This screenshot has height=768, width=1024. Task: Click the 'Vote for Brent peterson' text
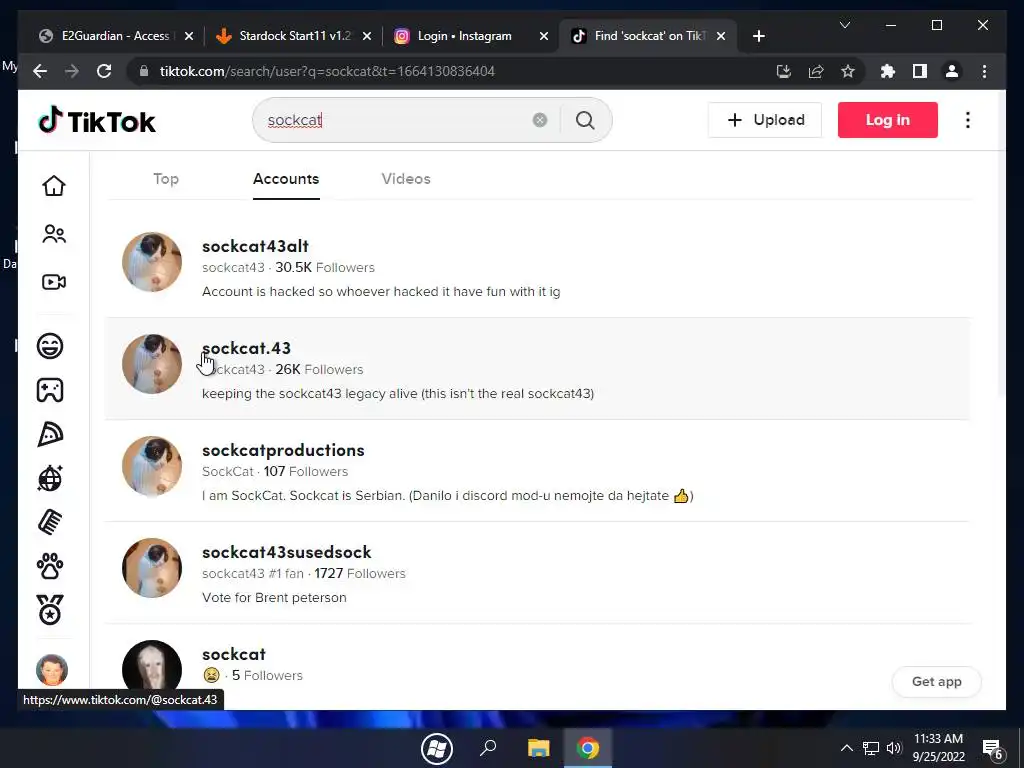pyautogui.click(x=274, y=598)
